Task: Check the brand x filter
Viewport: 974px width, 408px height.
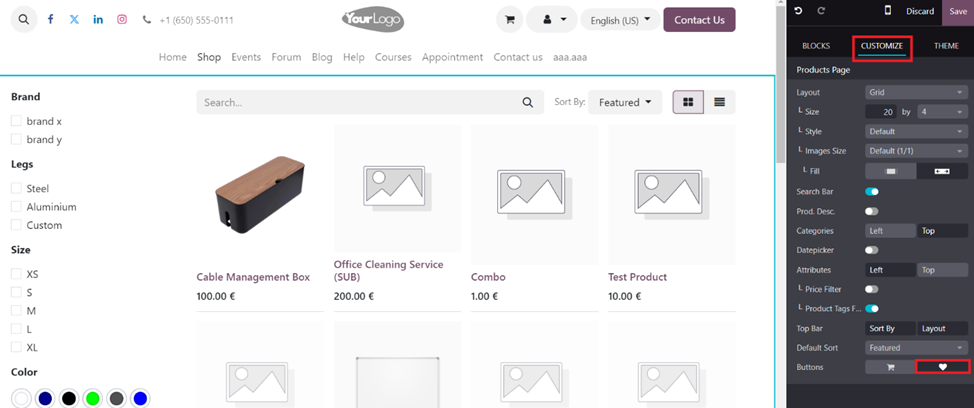Action: click(x=16, y=120)
